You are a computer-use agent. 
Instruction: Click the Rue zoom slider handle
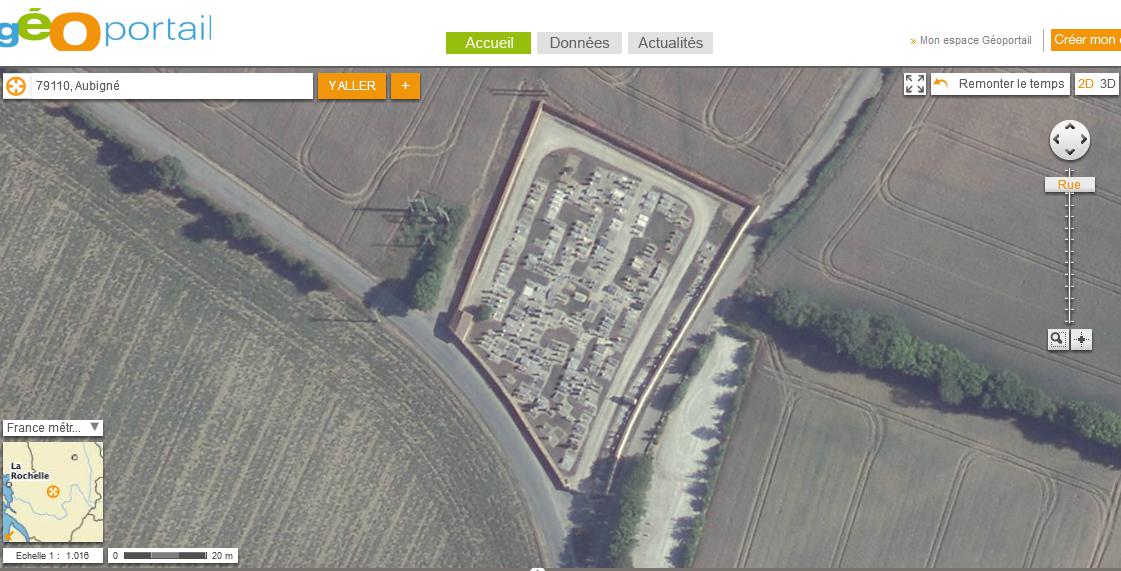[1070, 184]
